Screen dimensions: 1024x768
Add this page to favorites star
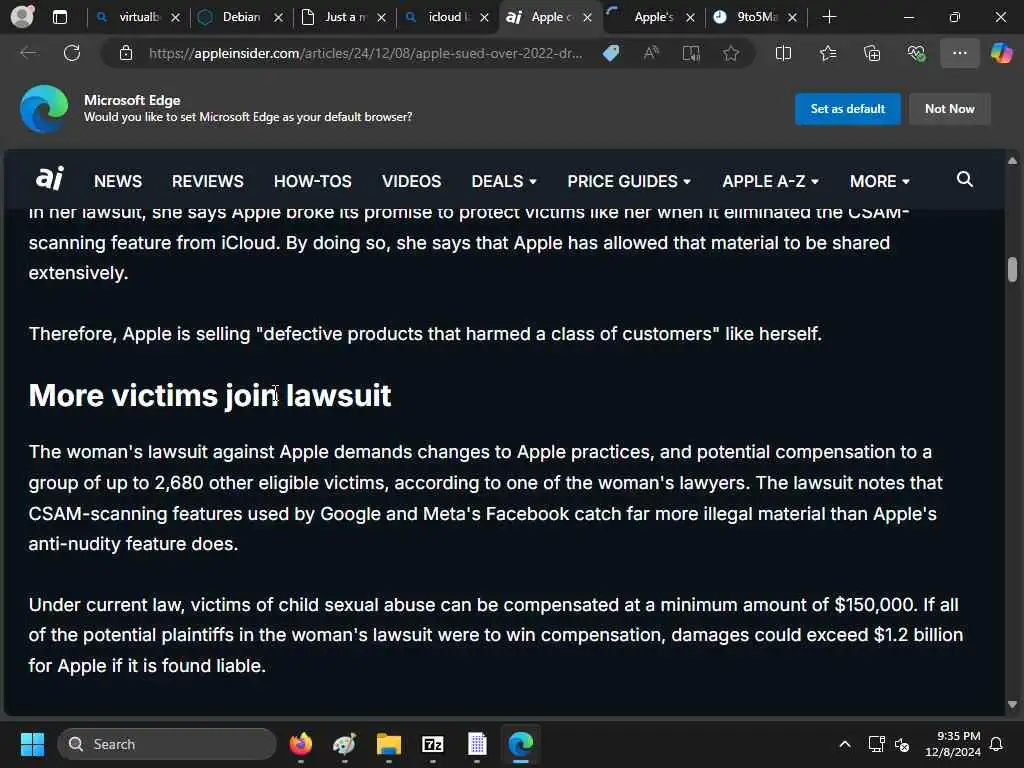[x=731, y=53]
